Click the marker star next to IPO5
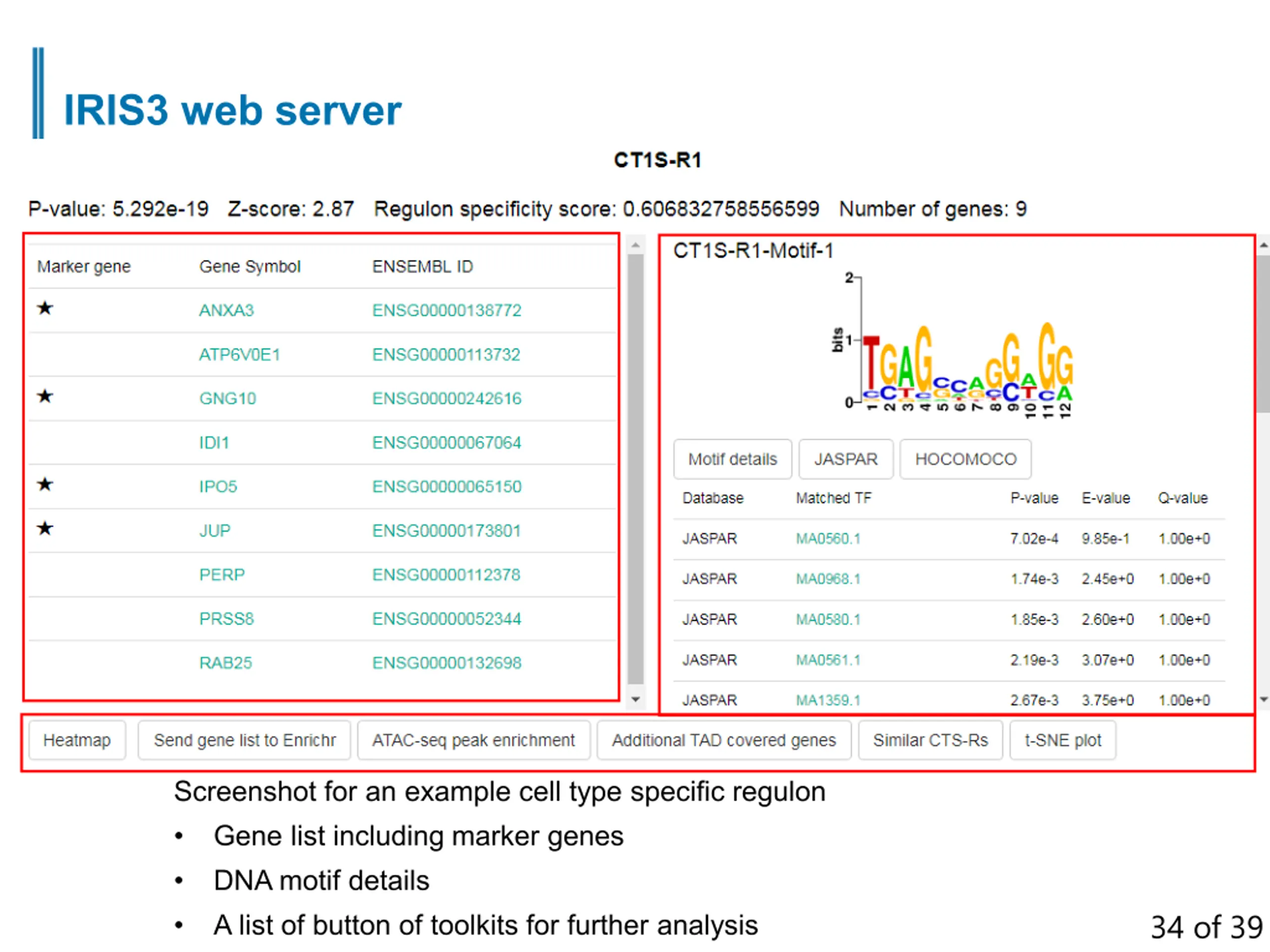1270x952 pixels. pyautogui.click(x=45, y=485)
